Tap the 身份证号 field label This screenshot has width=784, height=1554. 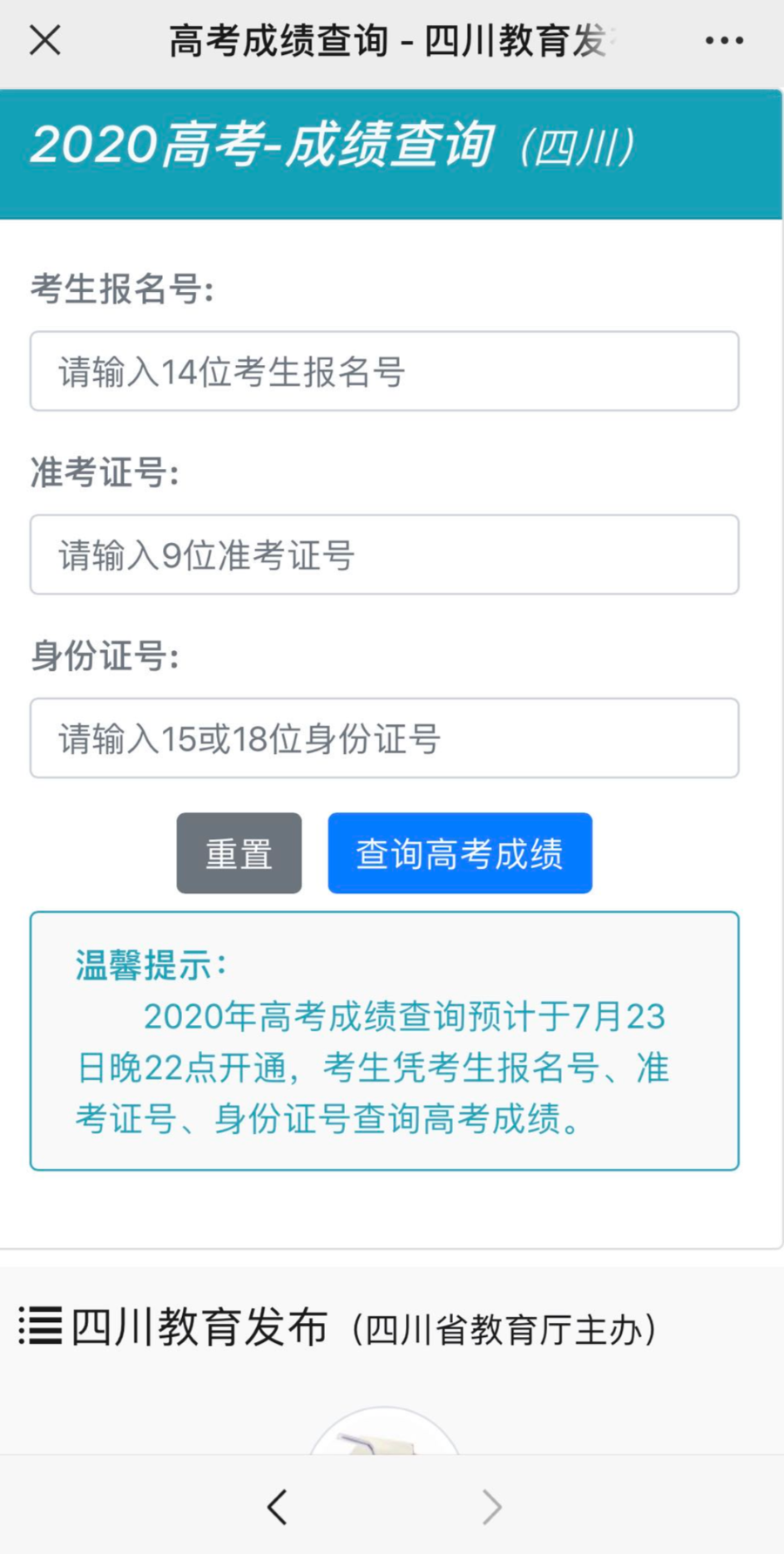click(x=105, y=655)
